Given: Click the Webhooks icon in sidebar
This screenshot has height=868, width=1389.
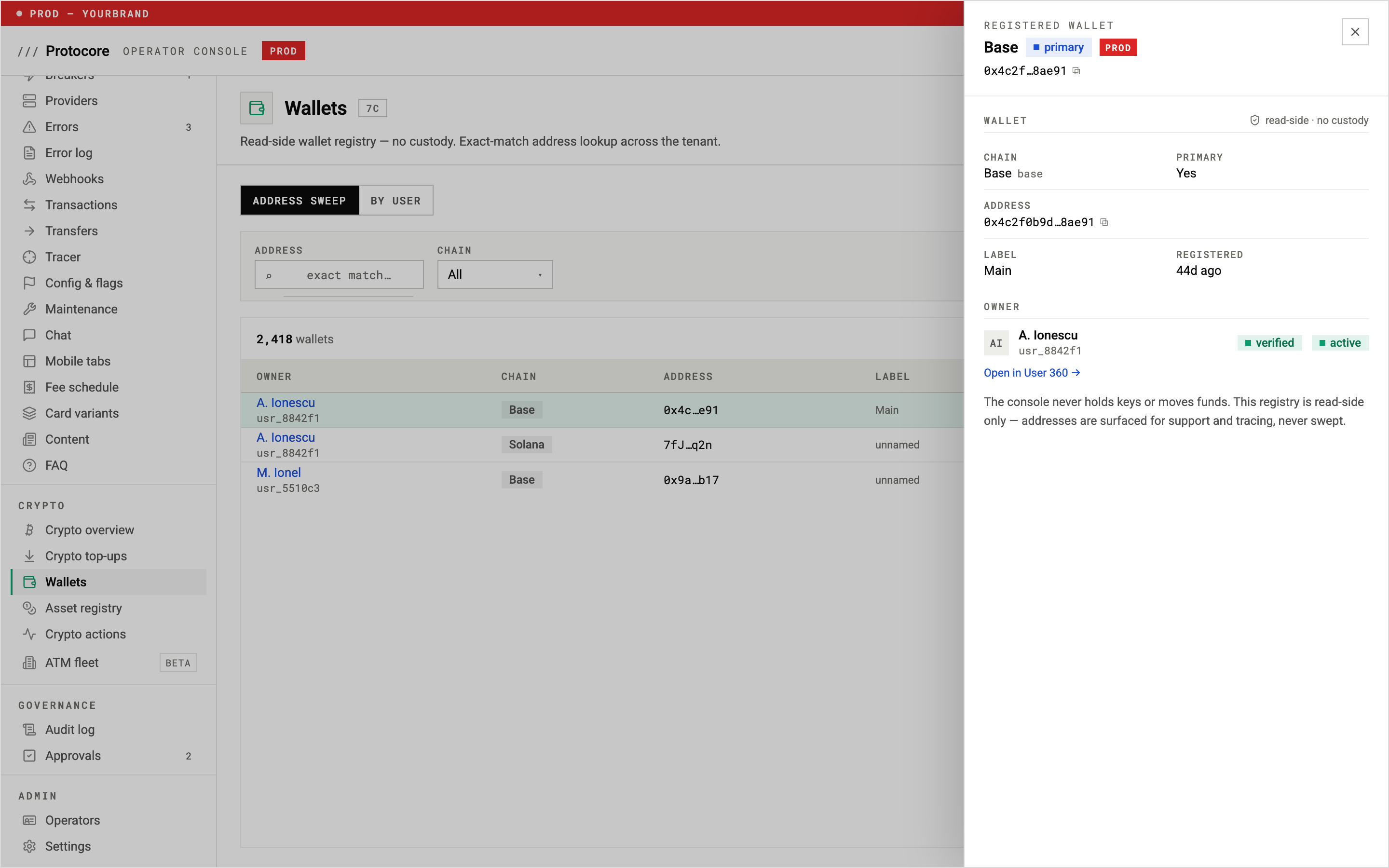Looking at the screenshot, I should click(29, 178).
